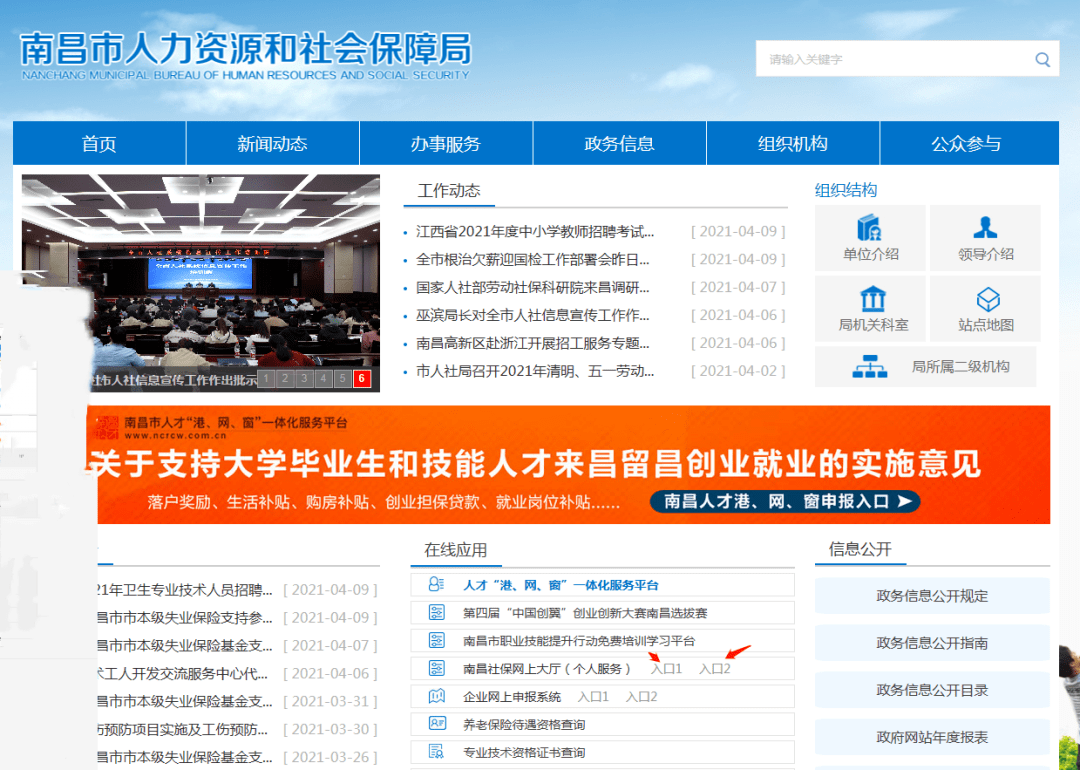Click 入口2 for 企业网上申报系统

pyautogui.click(x=641, y=696)
